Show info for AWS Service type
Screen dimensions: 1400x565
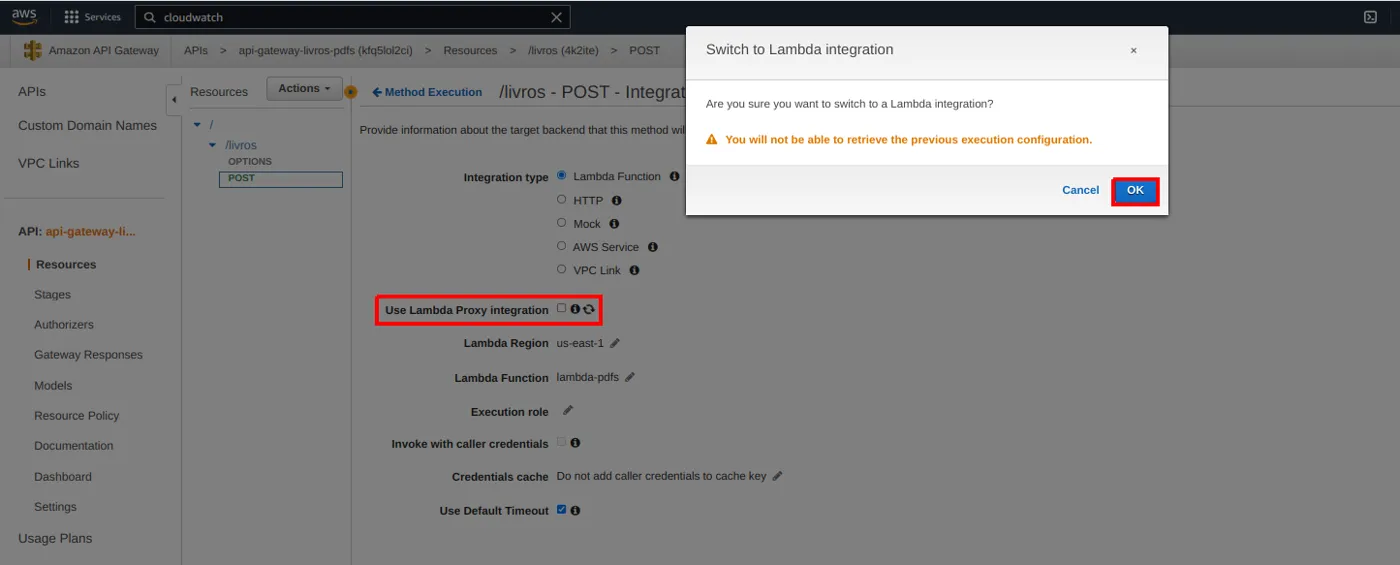point(652,247)
